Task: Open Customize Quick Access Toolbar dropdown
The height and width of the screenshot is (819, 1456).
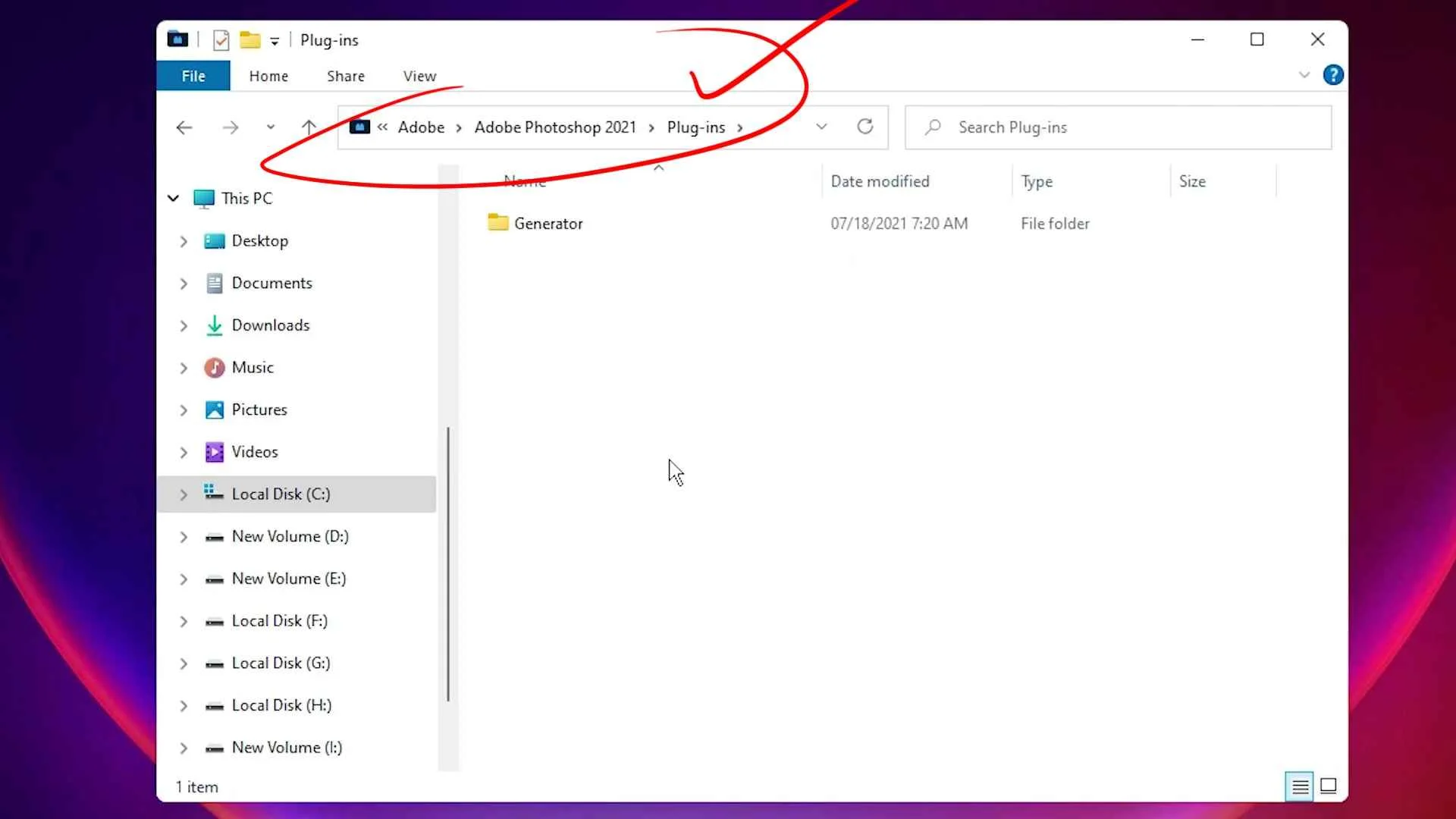Action: pyautogui.click(x=275, y=41)
